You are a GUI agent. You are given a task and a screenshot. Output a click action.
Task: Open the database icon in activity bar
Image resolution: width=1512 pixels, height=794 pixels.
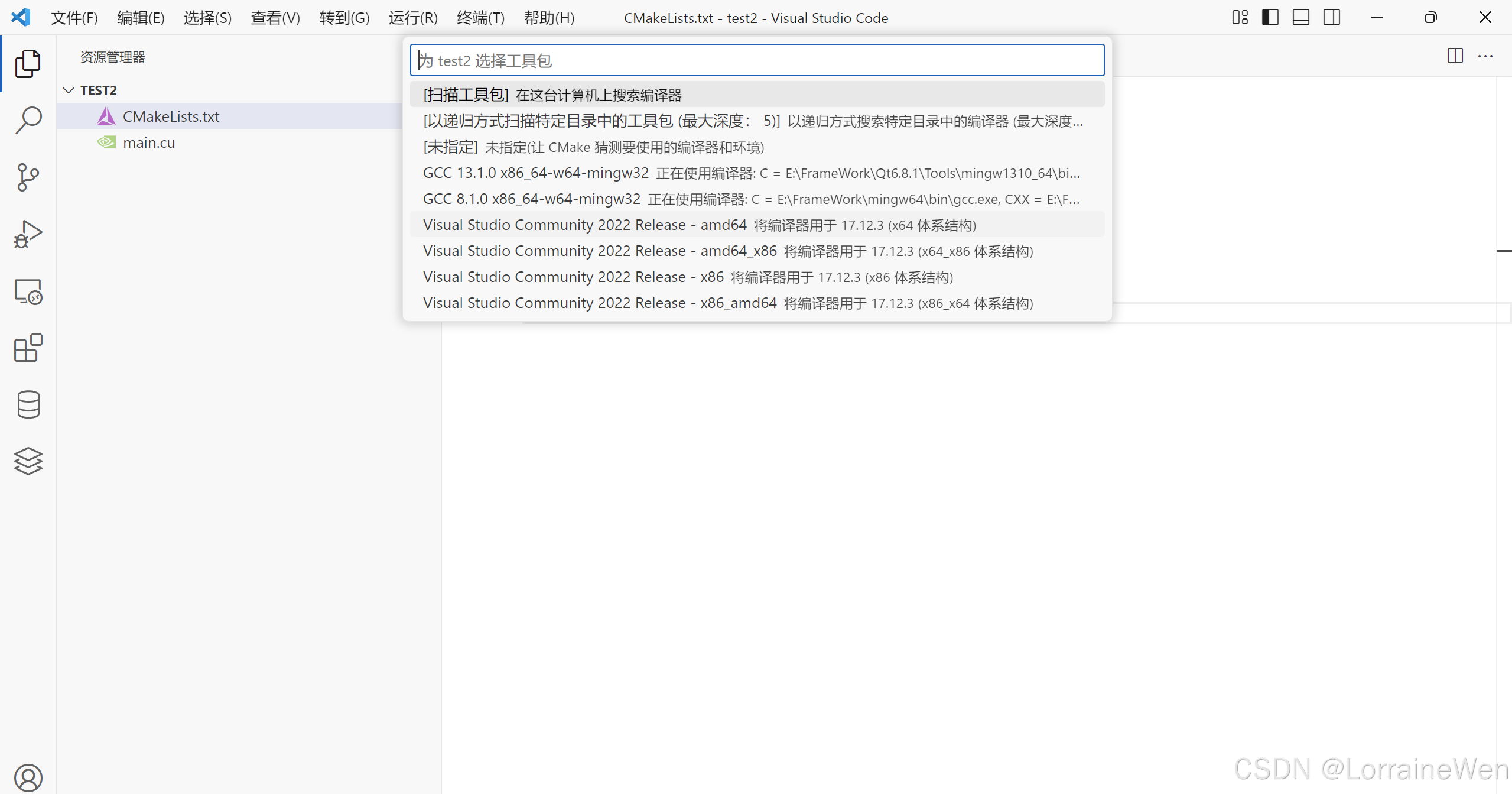[x=28, y=405]
